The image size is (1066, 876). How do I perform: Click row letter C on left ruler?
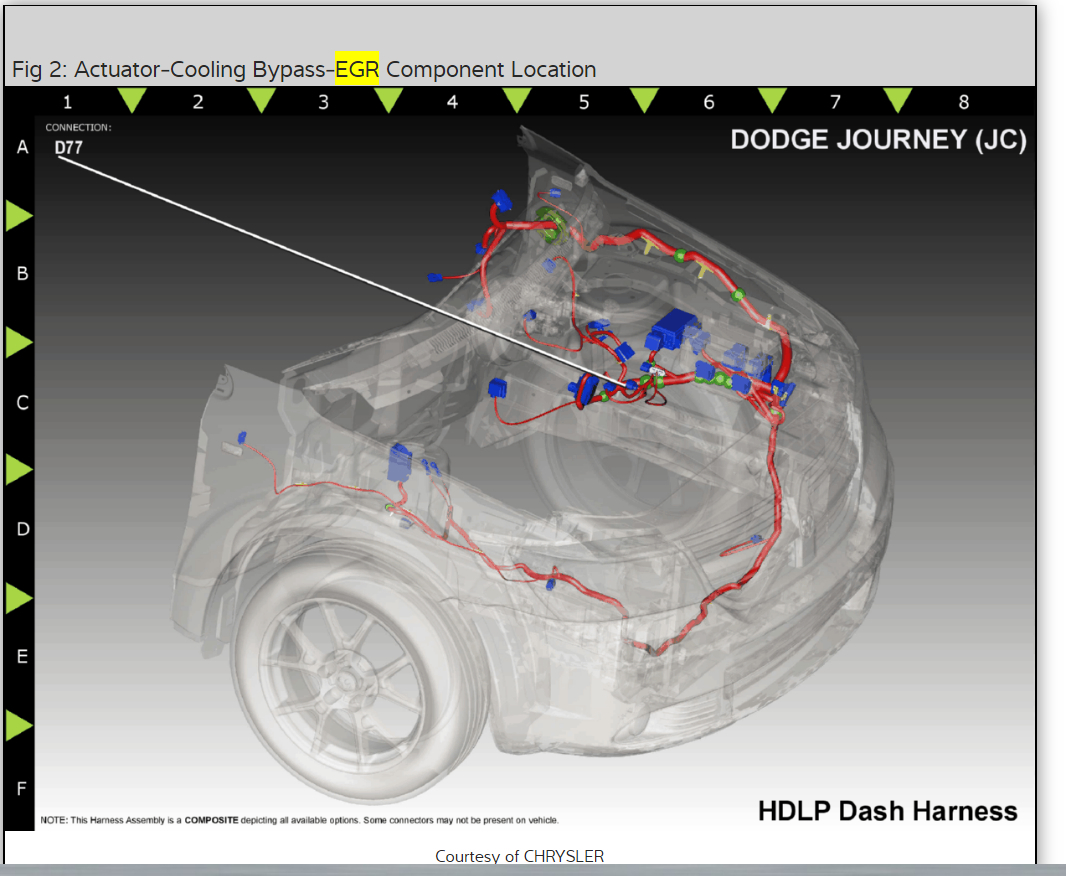(22, 403)
